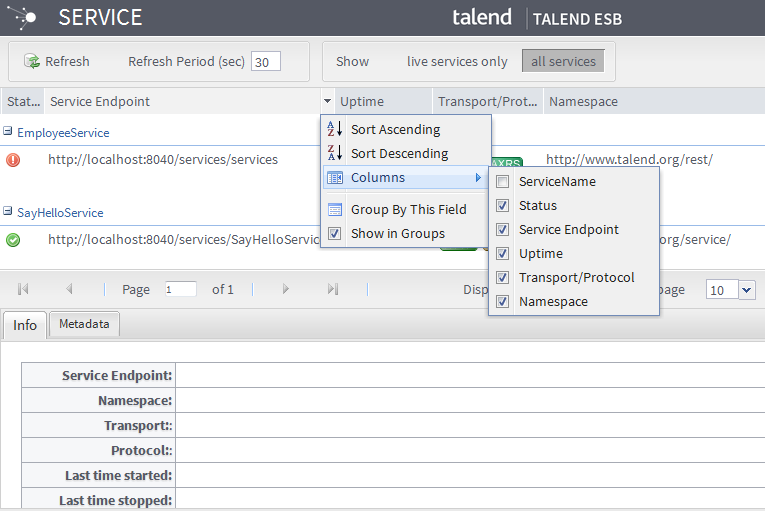Choose Sort Ascending from the menu
This screenshot has height=511, width=765.
394,129
